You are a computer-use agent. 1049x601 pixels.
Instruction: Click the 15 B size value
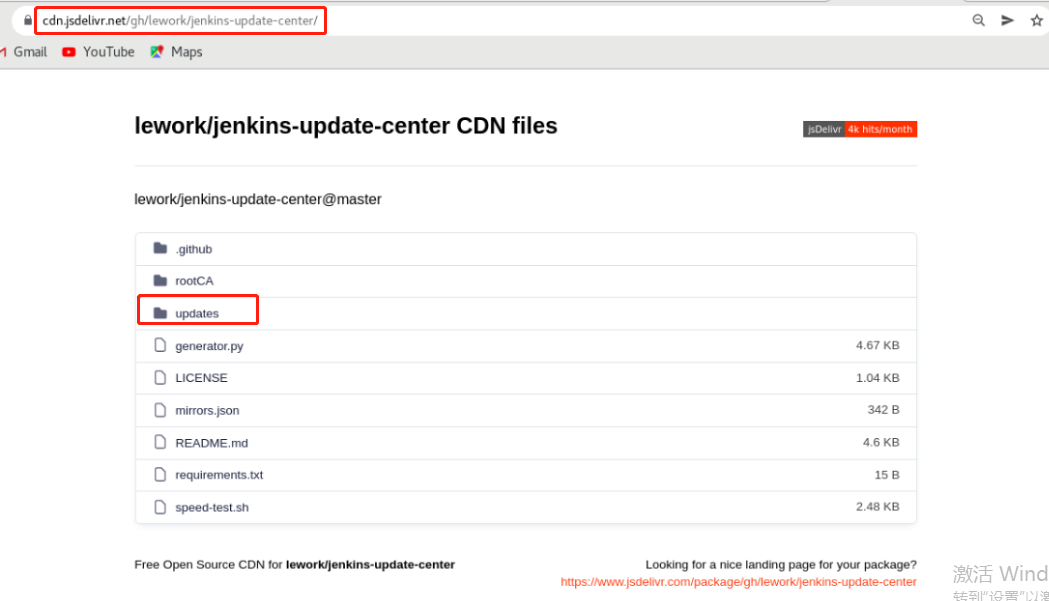[x=886, y=475]
